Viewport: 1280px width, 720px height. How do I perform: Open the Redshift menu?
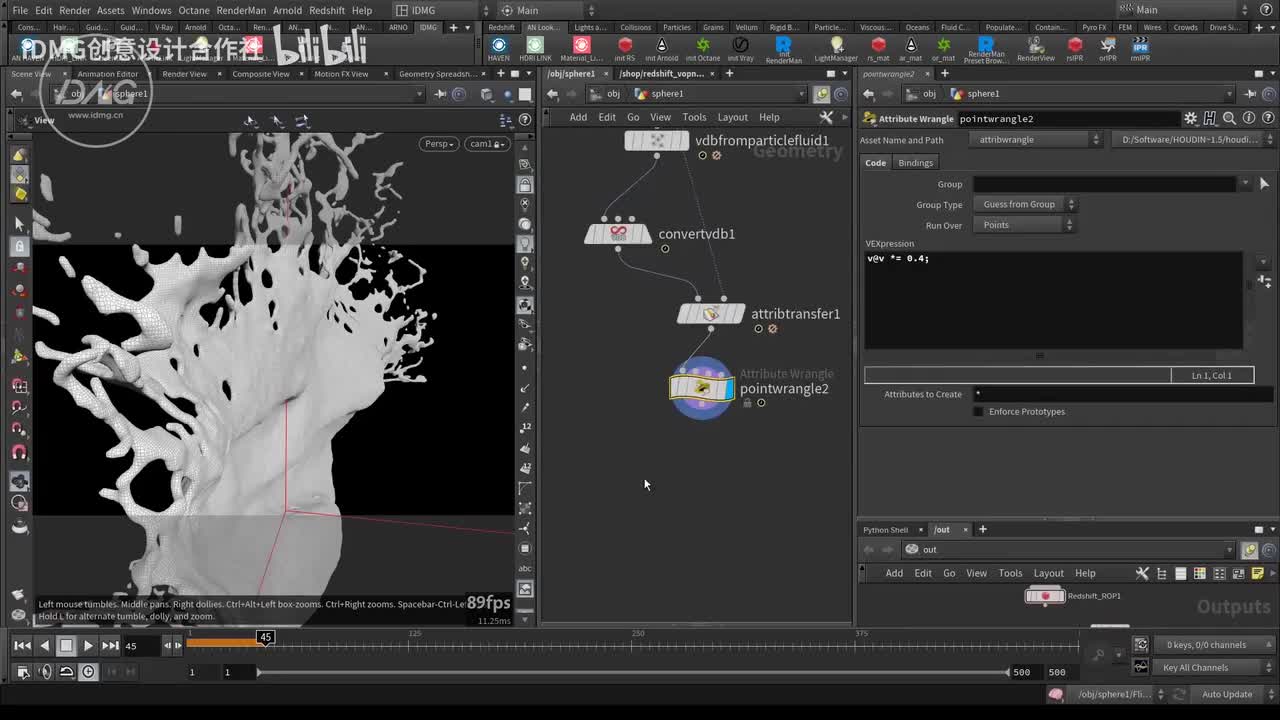tap(327, 10)
